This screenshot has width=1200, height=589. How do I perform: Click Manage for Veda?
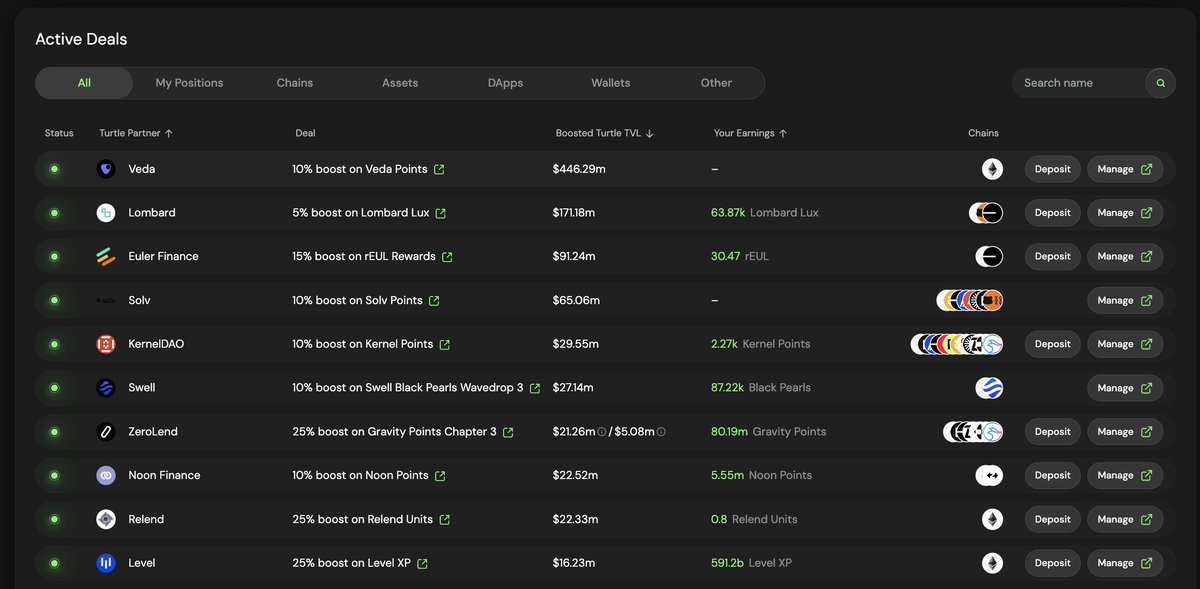pyautogui.click(x=1125, y=169)
